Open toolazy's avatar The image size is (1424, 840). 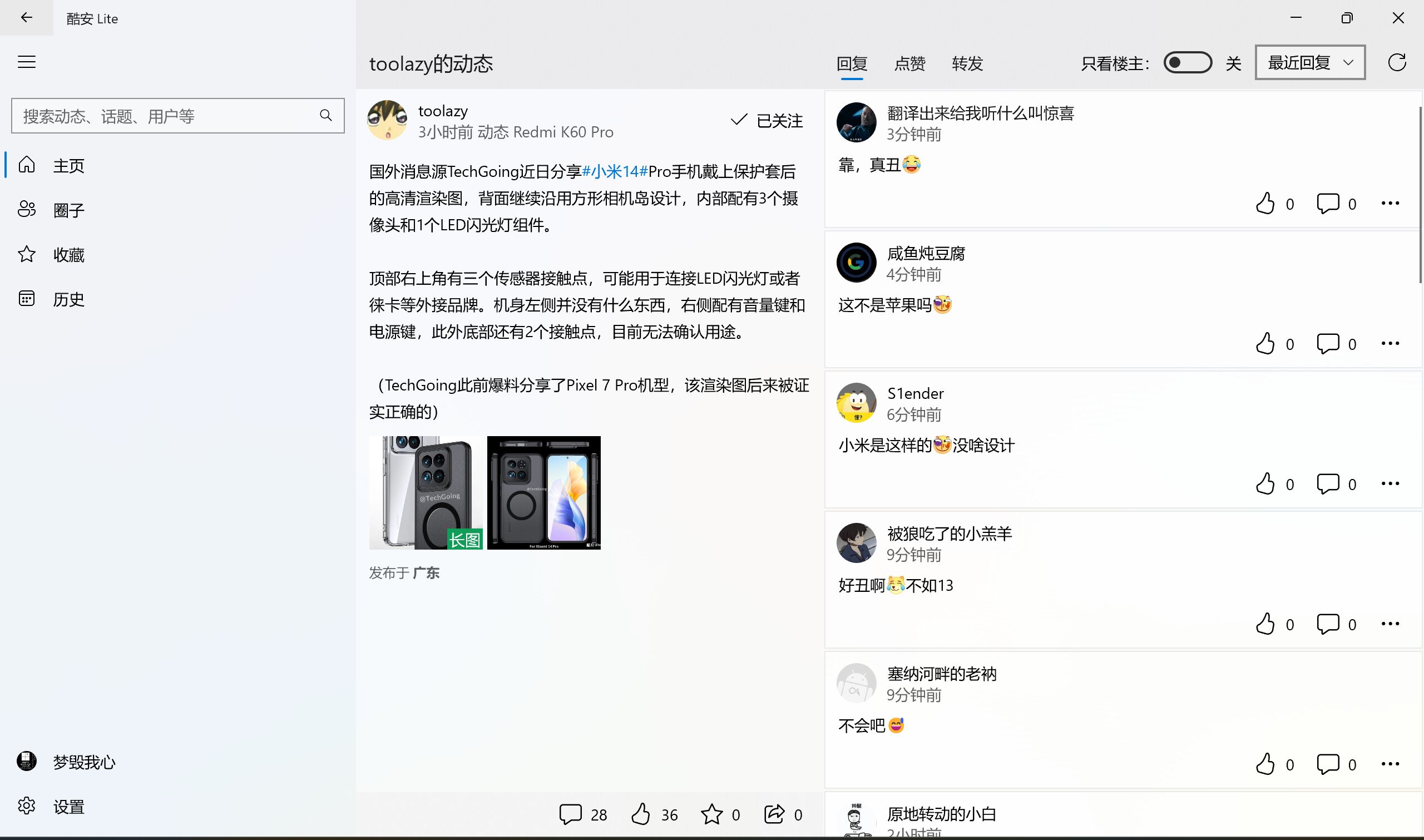click(387, 120)
